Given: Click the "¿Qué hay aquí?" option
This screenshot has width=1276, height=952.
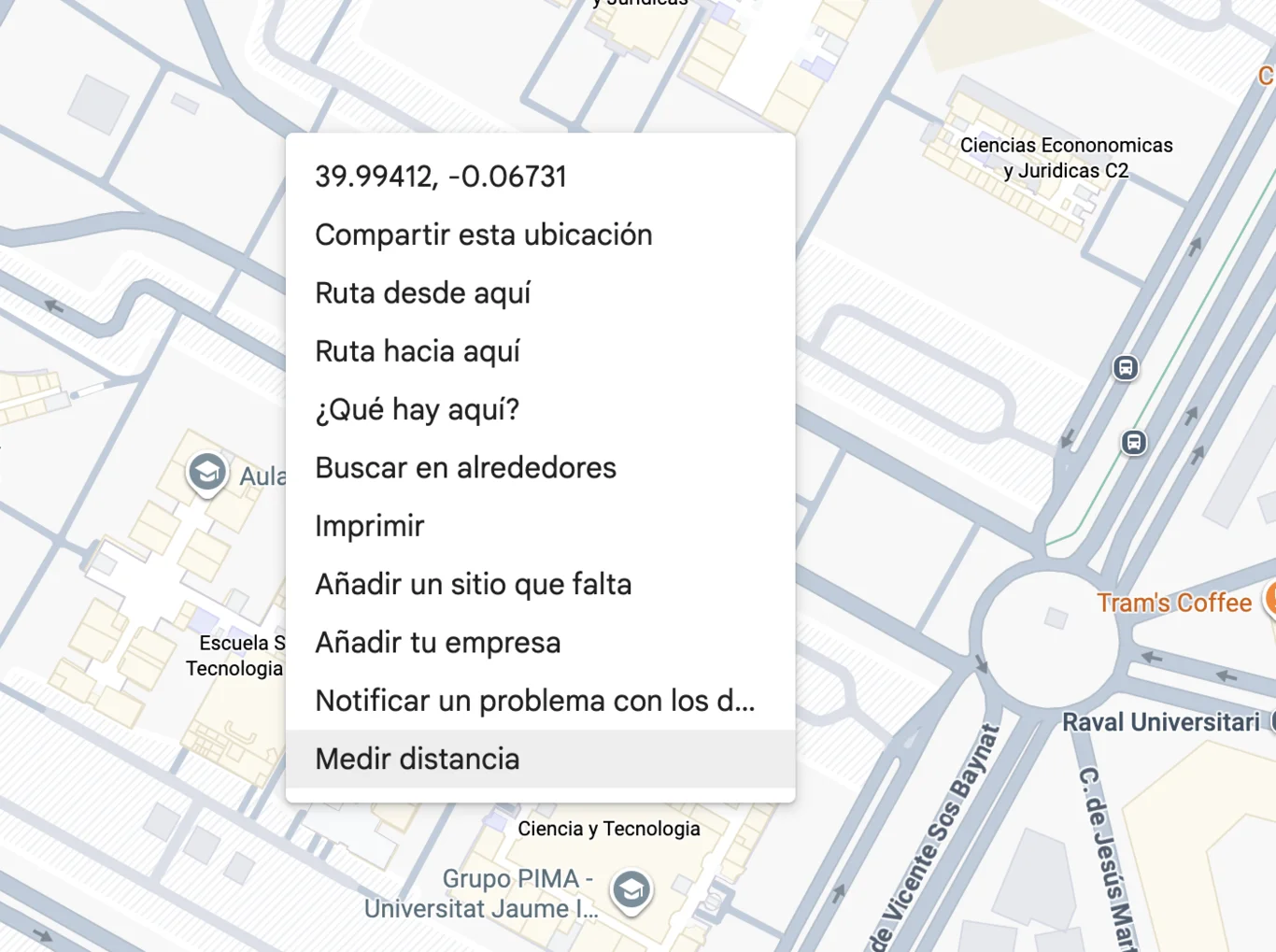Looking at the screenshot, I should 418,408.
